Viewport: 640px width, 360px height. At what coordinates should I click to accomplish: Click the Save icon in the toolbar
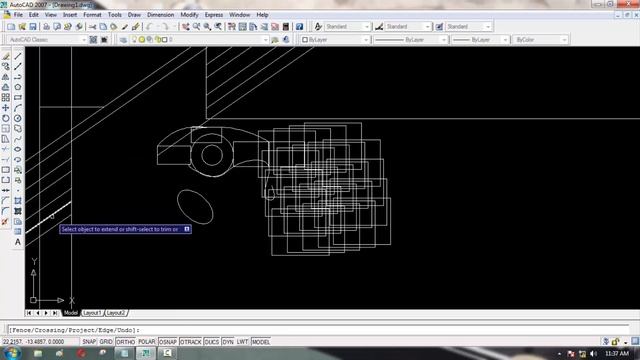pyautogui.click(x=33, y=27)
